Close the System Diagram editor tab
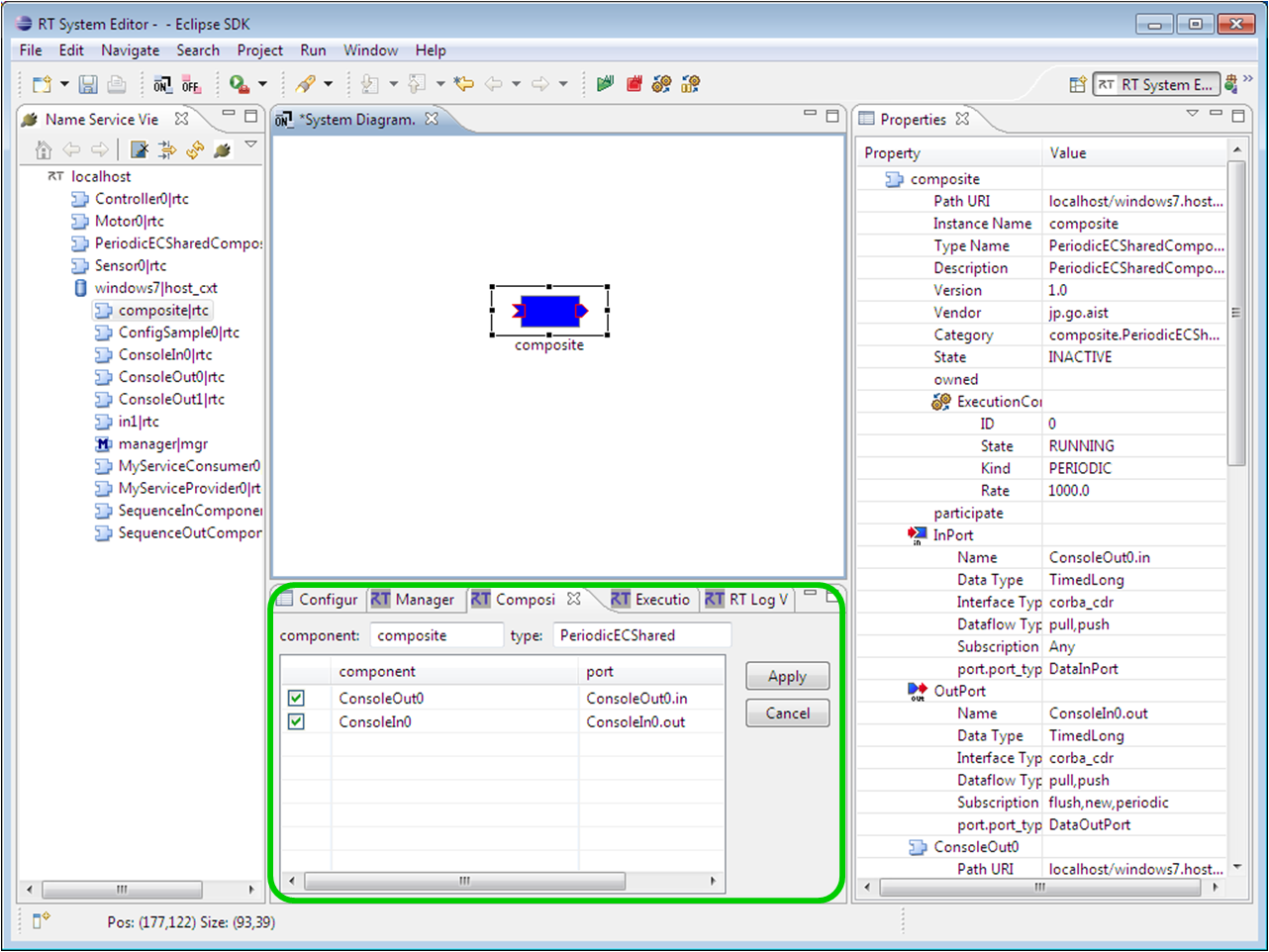 click(x=432, y=119)
